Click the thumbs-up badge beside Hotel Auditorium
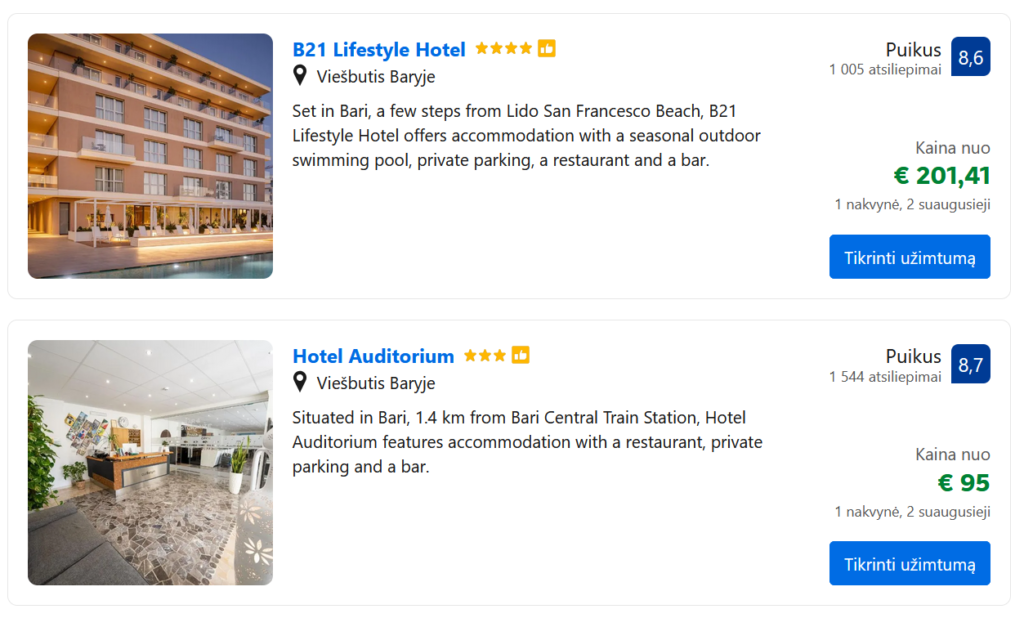1024x618 pixels. [x=521, y=355]
